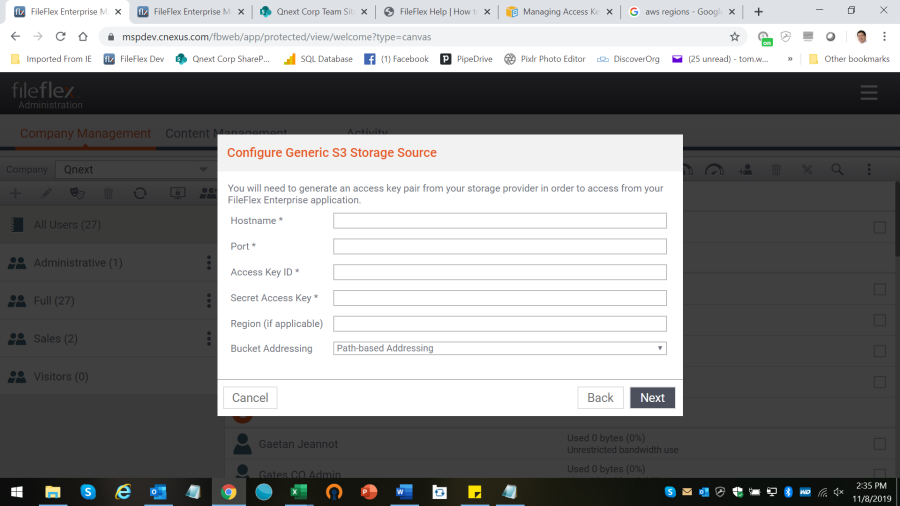Click the monitor lock icon

point(177,193)
